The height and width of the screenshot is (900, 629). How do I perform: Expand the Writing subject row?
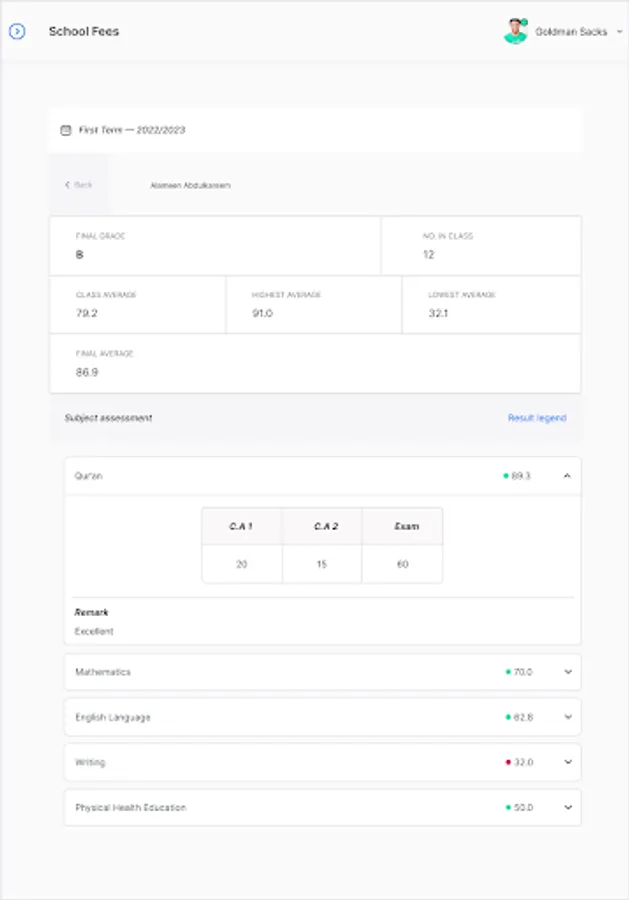pyautogui.click(x=568, y=762)
